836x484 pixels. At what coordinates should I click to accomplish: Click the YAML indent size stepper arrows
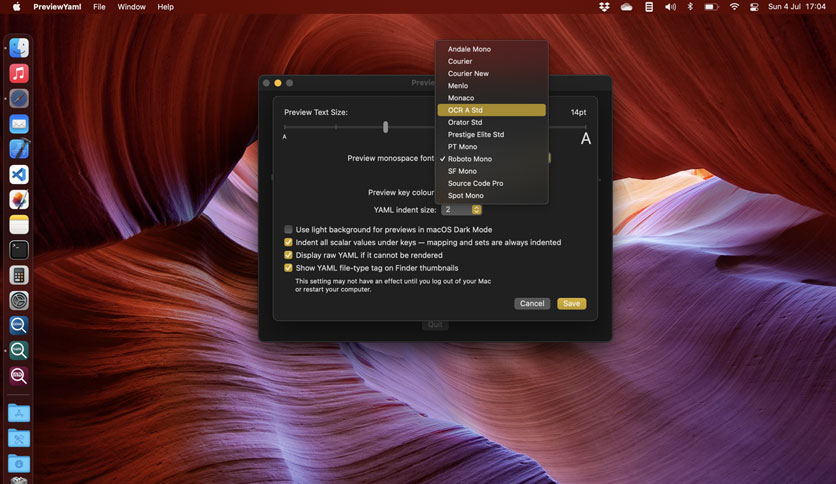tap(477, 210)
